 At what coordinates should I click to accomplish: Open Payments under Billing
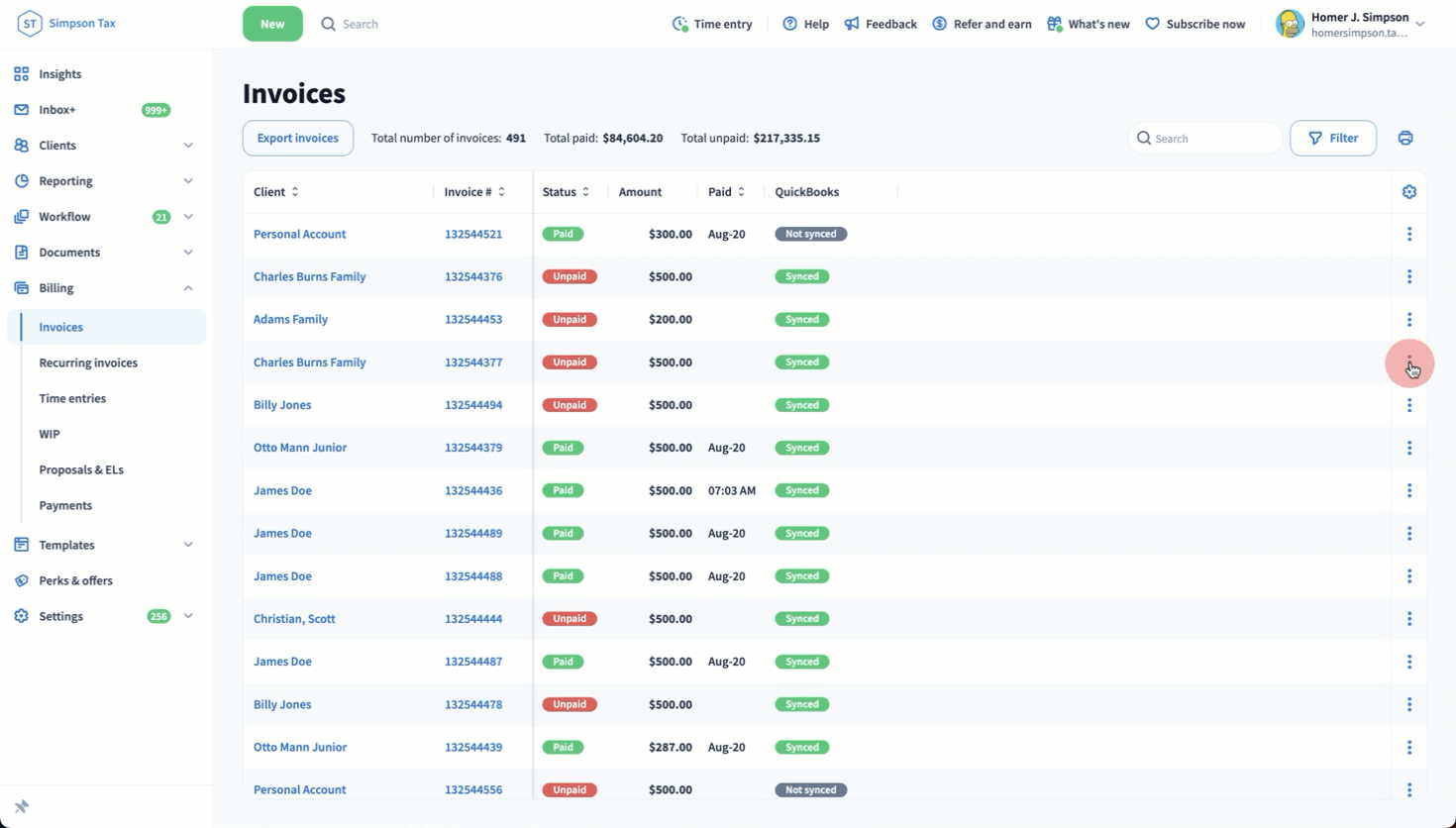[65, 505]
